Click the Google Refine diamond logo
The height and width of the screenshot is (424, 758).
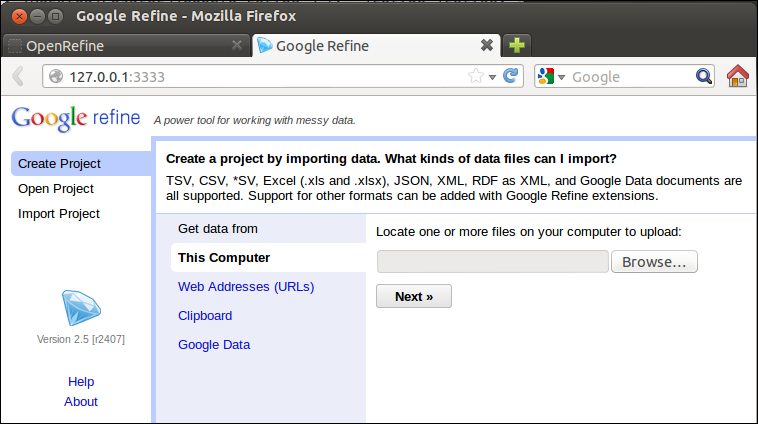pos(81,307)
